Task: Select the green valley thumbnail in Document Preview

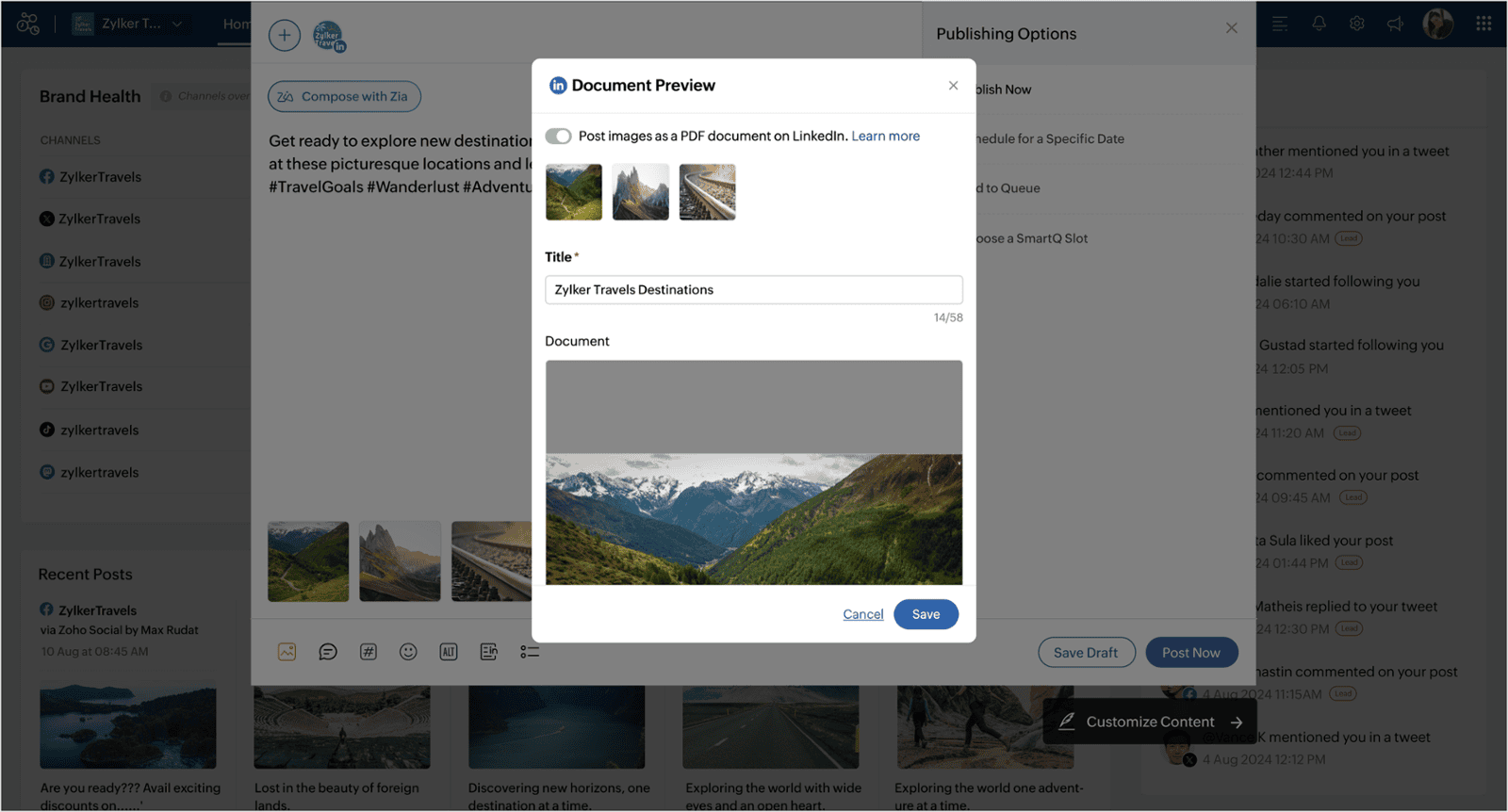Action: (x=573, y=192)
